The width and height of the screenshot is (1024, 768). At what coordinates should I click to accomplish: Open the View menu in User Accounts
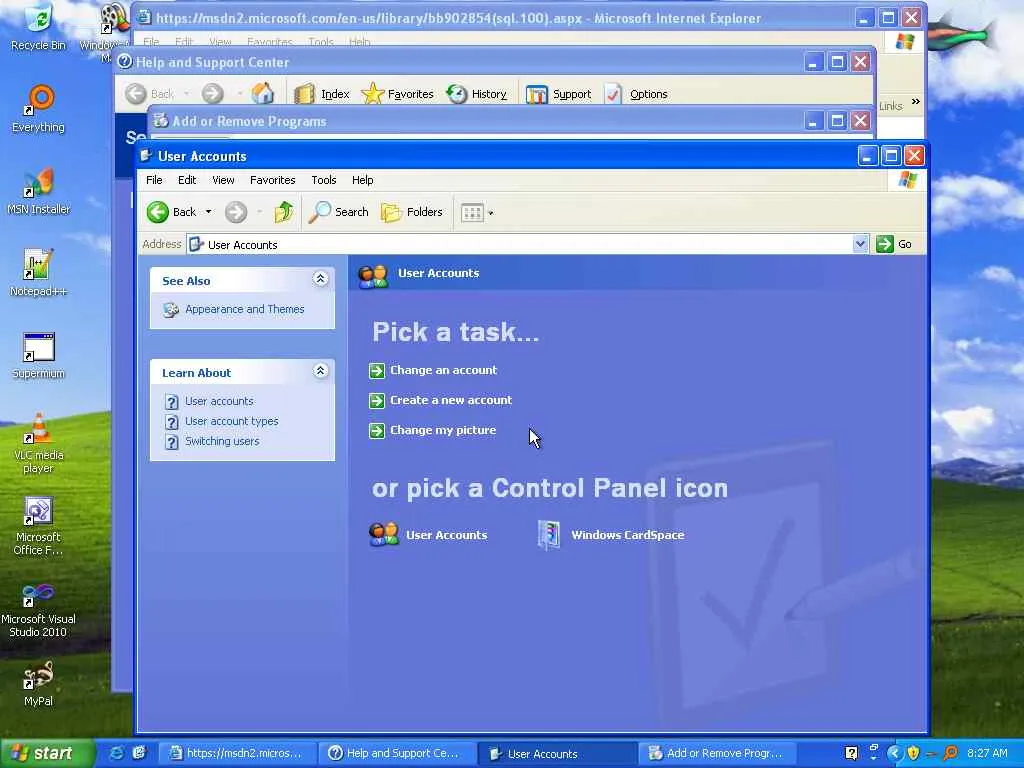click(223, 180)
